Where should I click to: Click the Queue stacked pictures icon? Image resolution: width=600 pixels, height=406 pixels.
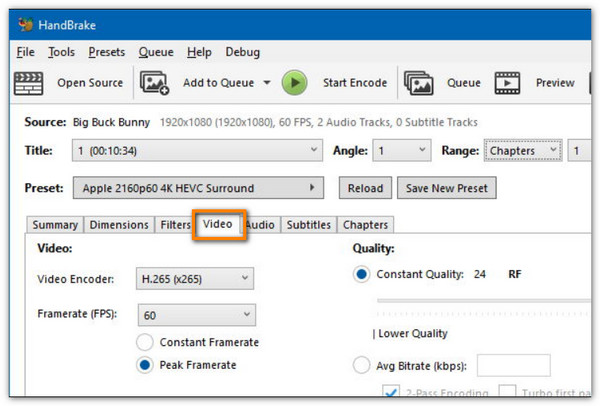pos(419,83)
